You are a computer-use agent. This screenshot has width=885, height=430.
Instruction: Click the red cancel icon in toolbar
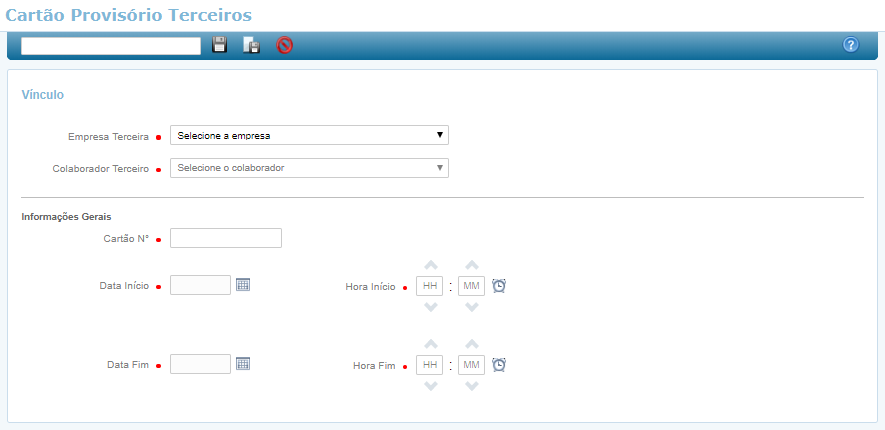pyautogui.click(x=285, y=45)
